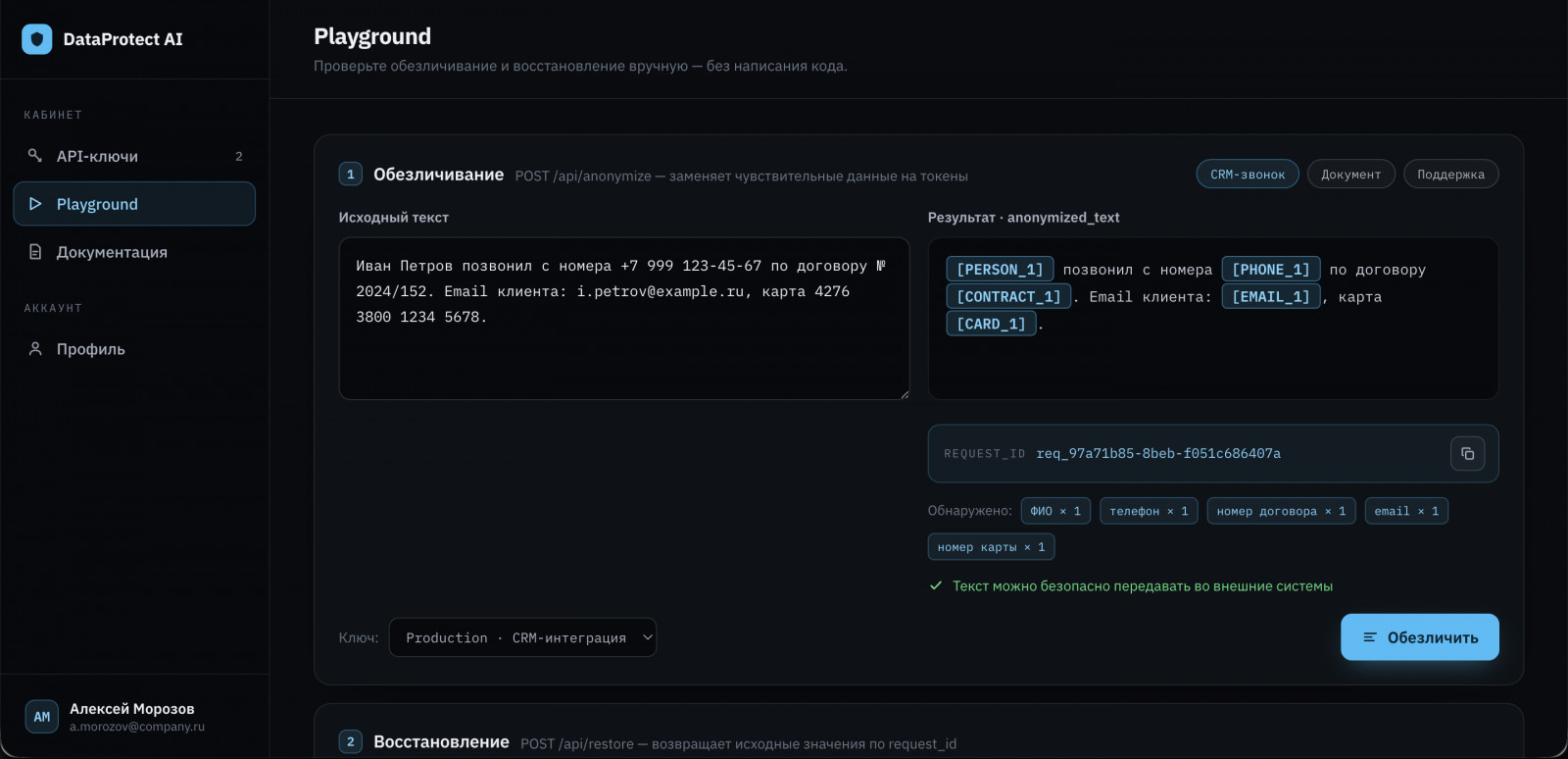The width and height of the screenshot is (1568, 759).
Task: Click the key icon beside API-ключи
Action: click(x=35, y=156)
